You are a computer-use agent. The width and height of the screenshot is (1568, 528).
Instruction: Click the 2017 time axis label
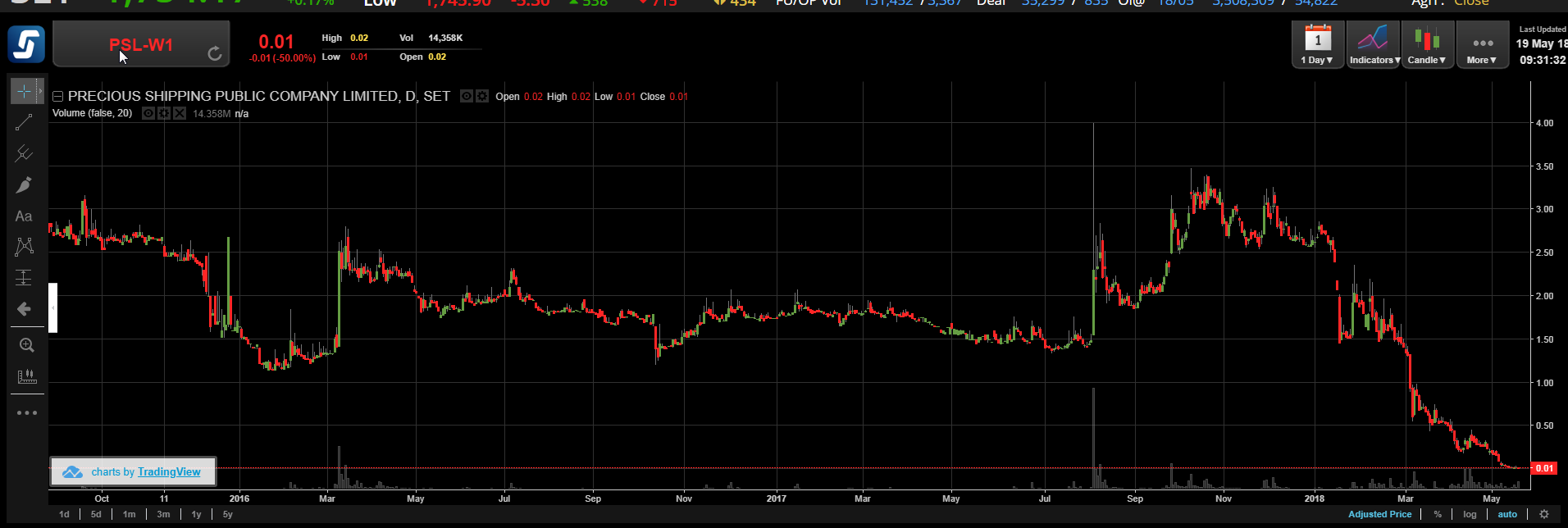(776, 498)
